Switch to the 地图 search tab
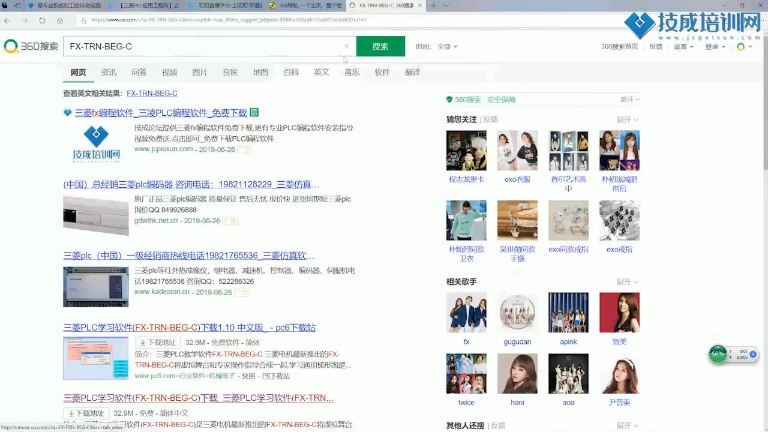The height and width of the screenshot is (432, 768). pos(261,72)
